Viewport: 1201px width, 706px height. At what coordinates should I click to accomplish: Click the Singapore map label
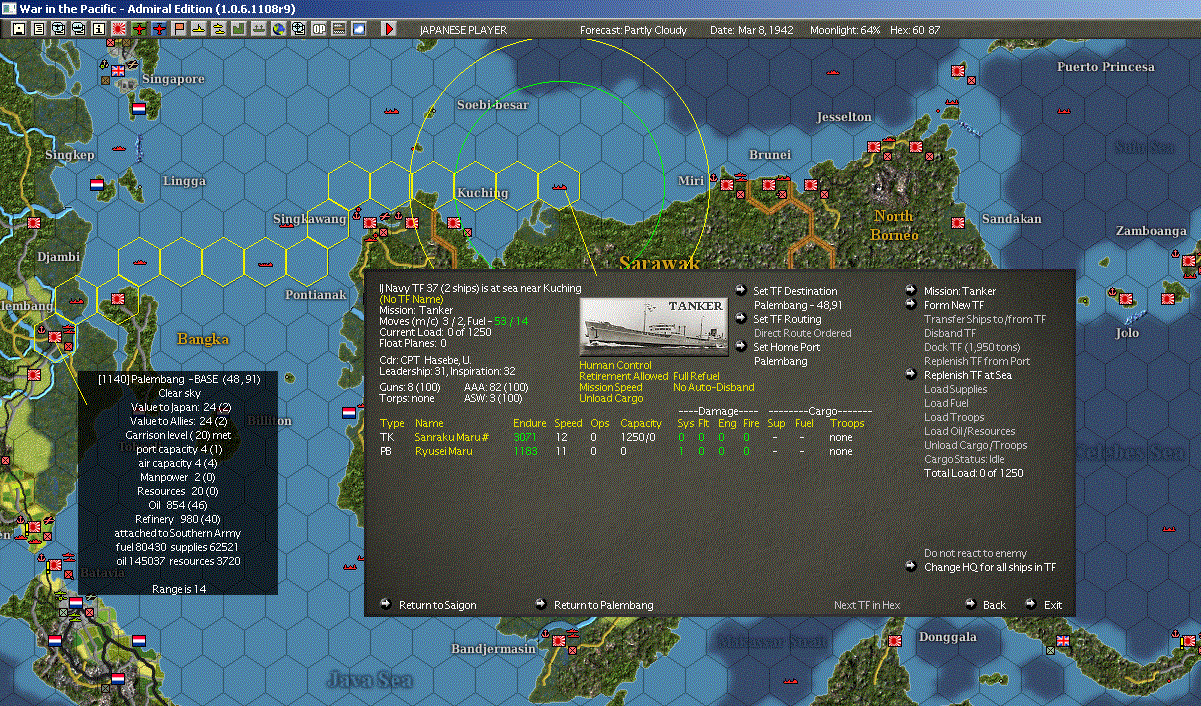[x=173, y=78]
